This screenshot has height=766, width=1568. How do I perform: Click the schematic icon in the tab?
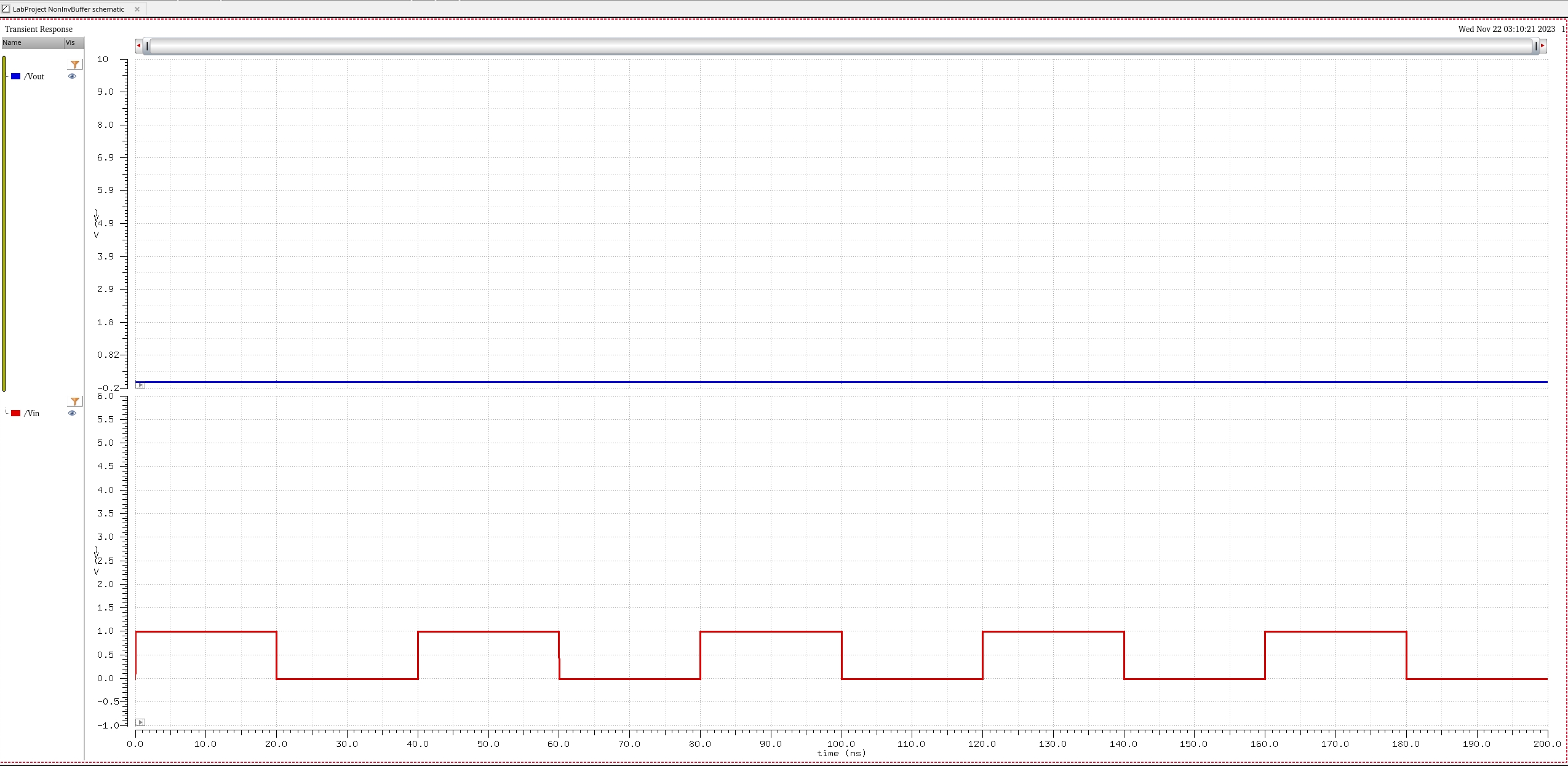click(x=6, y=9)
